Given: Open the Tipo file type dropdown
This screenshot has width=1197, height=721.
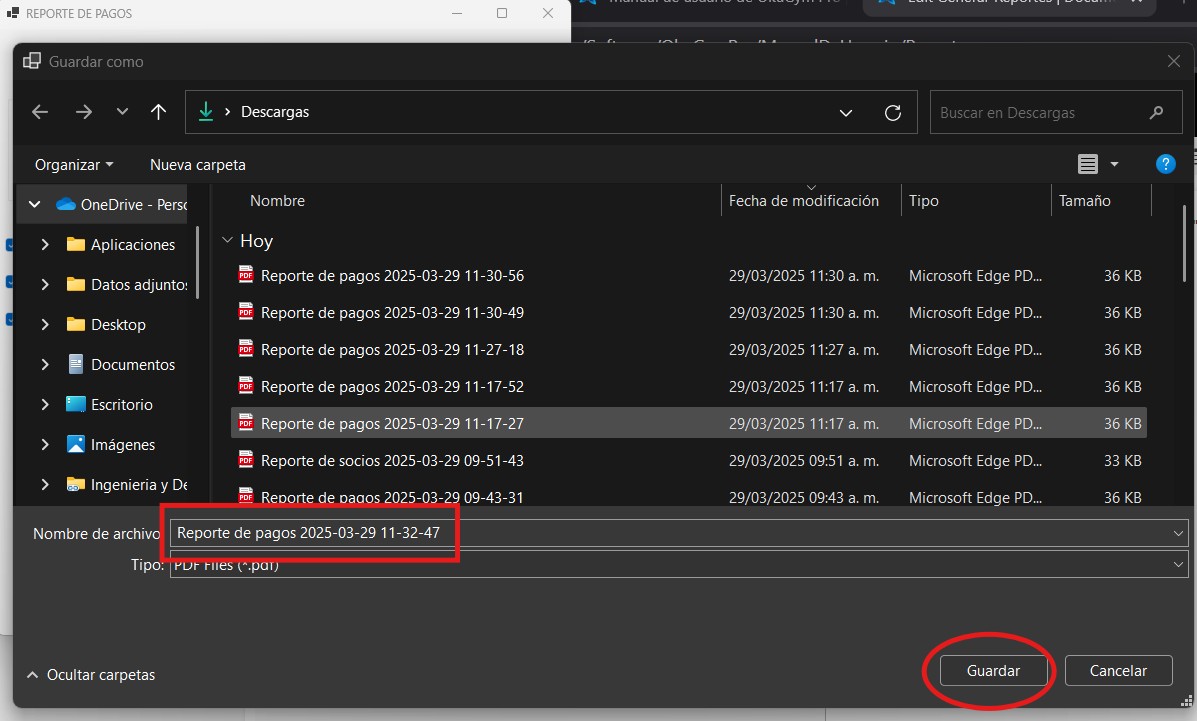Looking at the screenshot, I should pyautogui.click(x=1179, y=565).
